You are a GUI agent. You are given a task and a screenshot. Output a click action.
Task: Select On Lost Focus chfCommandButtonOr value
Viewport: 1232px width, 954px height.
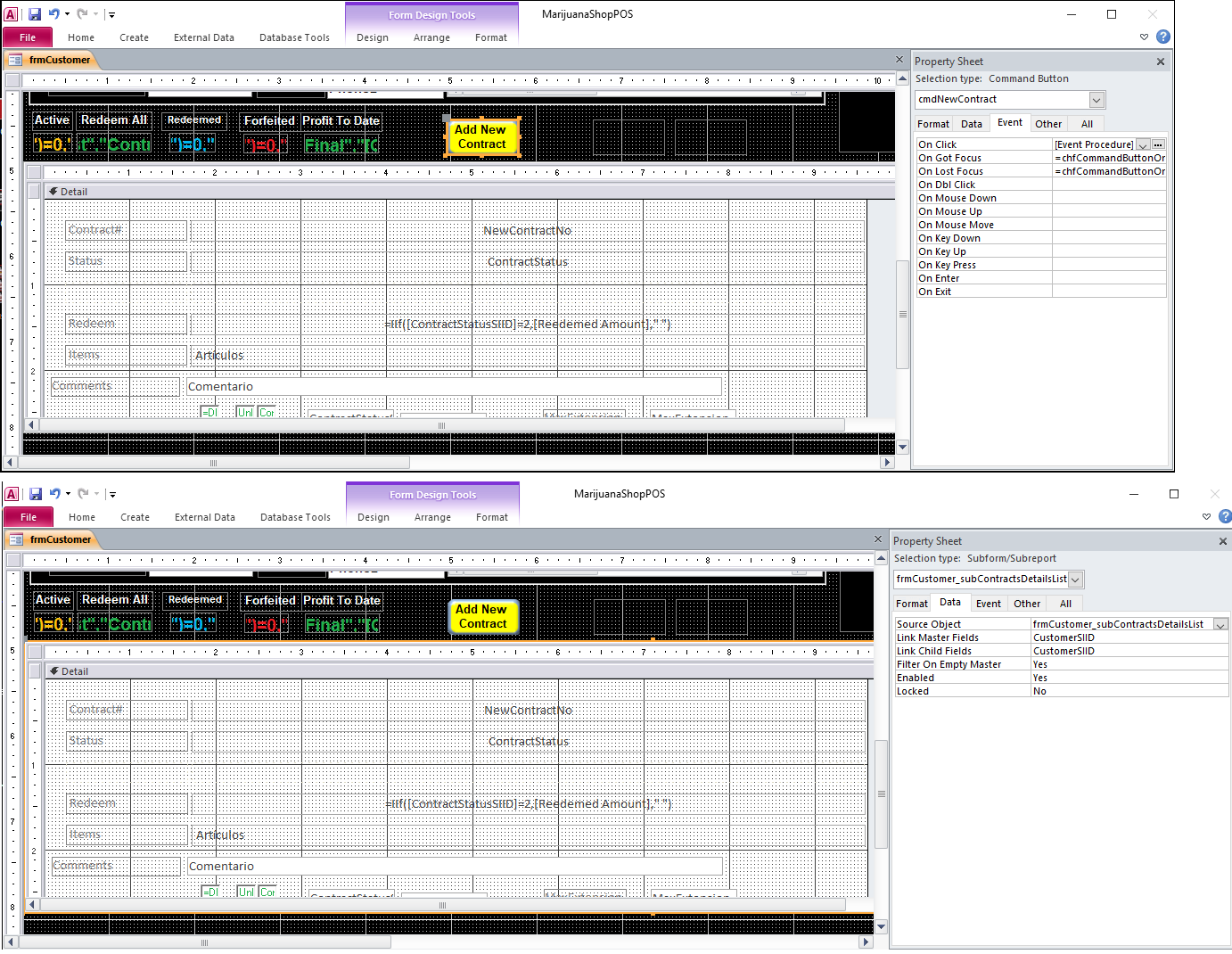[1109, 171]
